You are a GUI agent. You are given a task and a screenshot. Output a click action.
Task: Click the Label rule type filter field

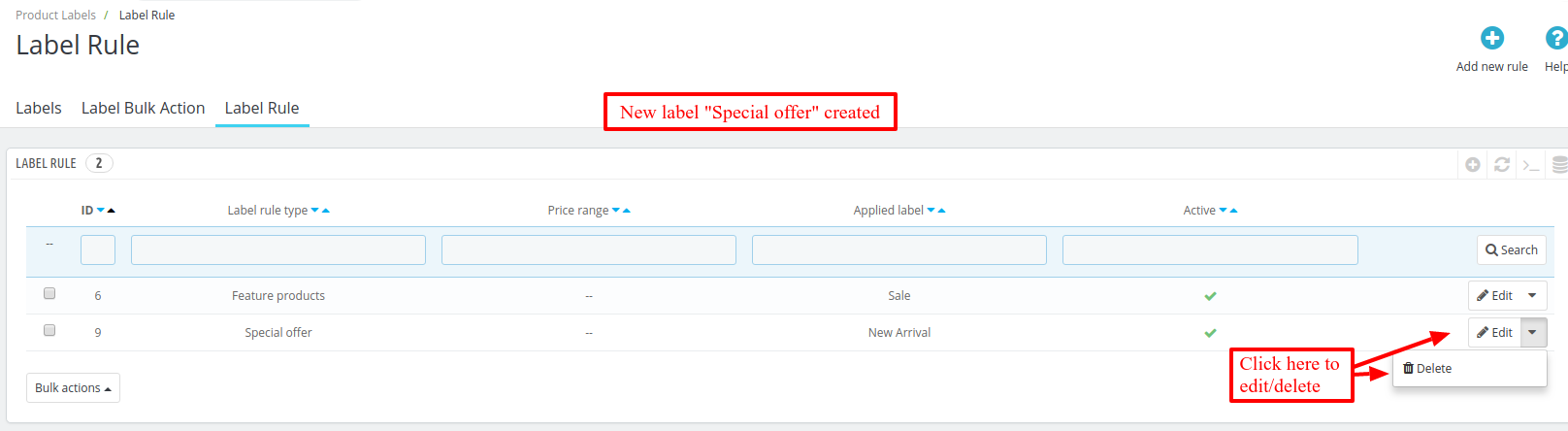click(278, 249)
